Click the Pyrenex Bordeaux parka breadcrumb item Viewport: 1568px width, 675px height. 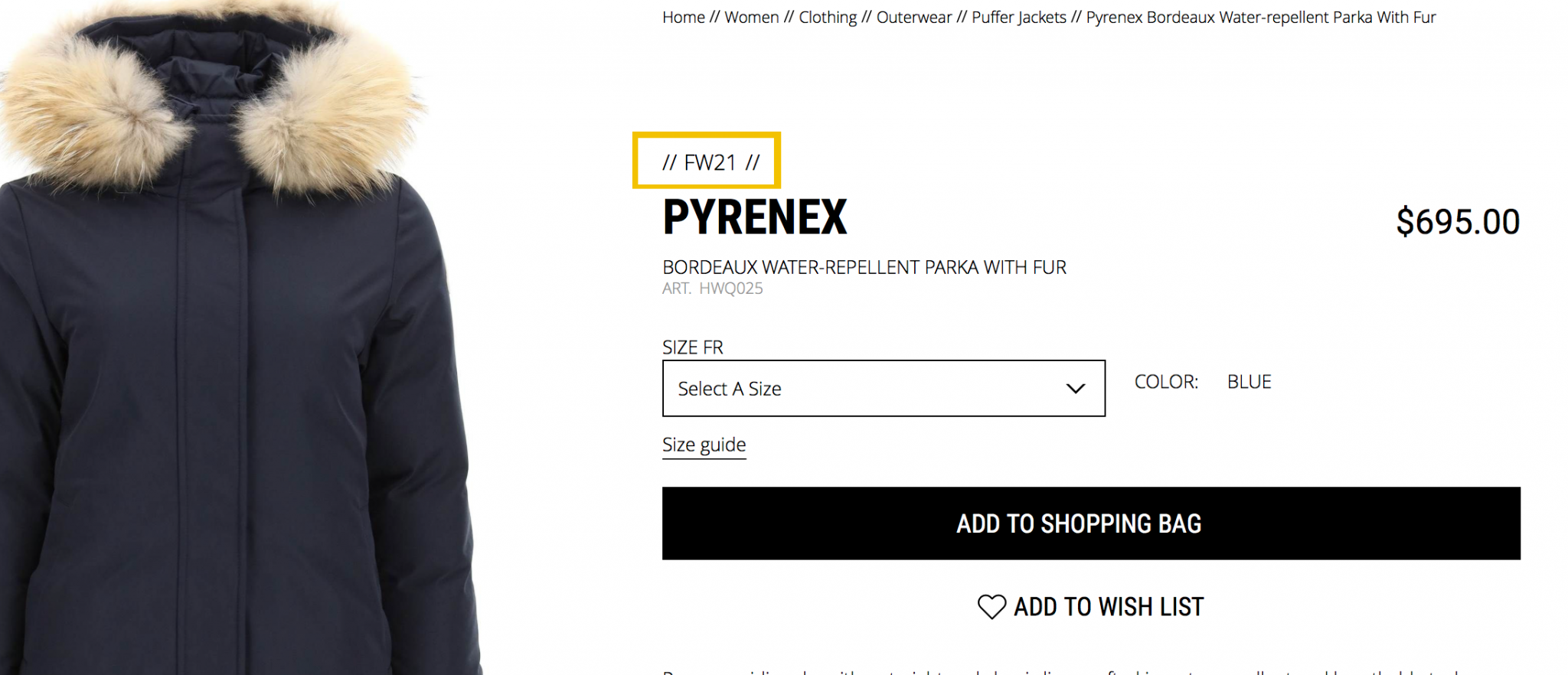click(x=1260, y=18)
